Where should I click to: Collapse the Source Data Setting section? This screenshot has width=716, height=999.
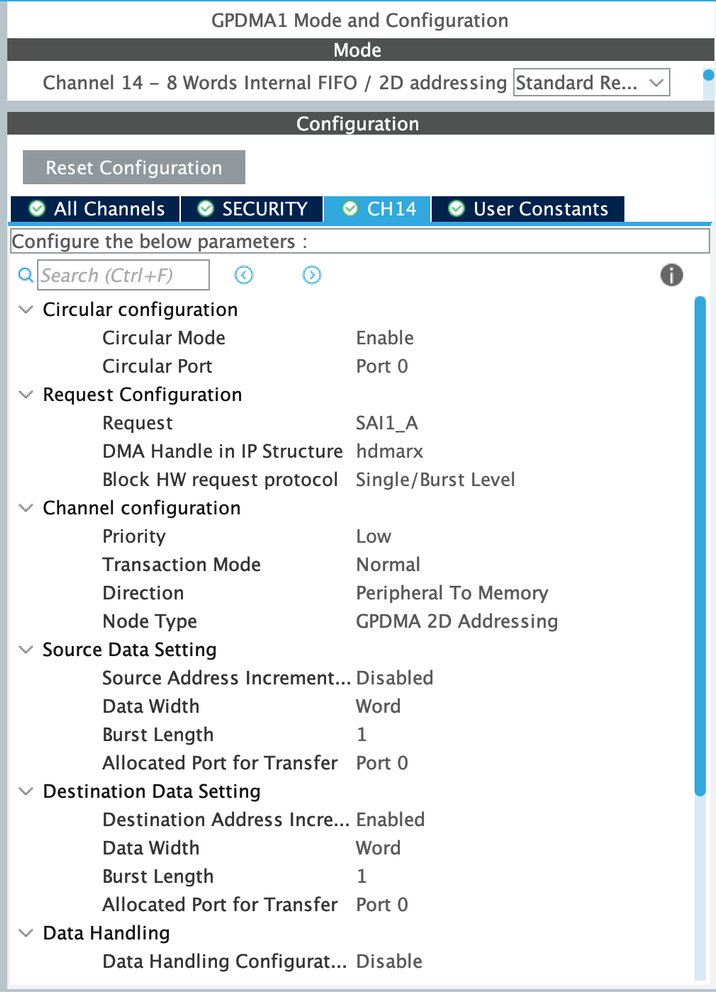coord(25,649)
